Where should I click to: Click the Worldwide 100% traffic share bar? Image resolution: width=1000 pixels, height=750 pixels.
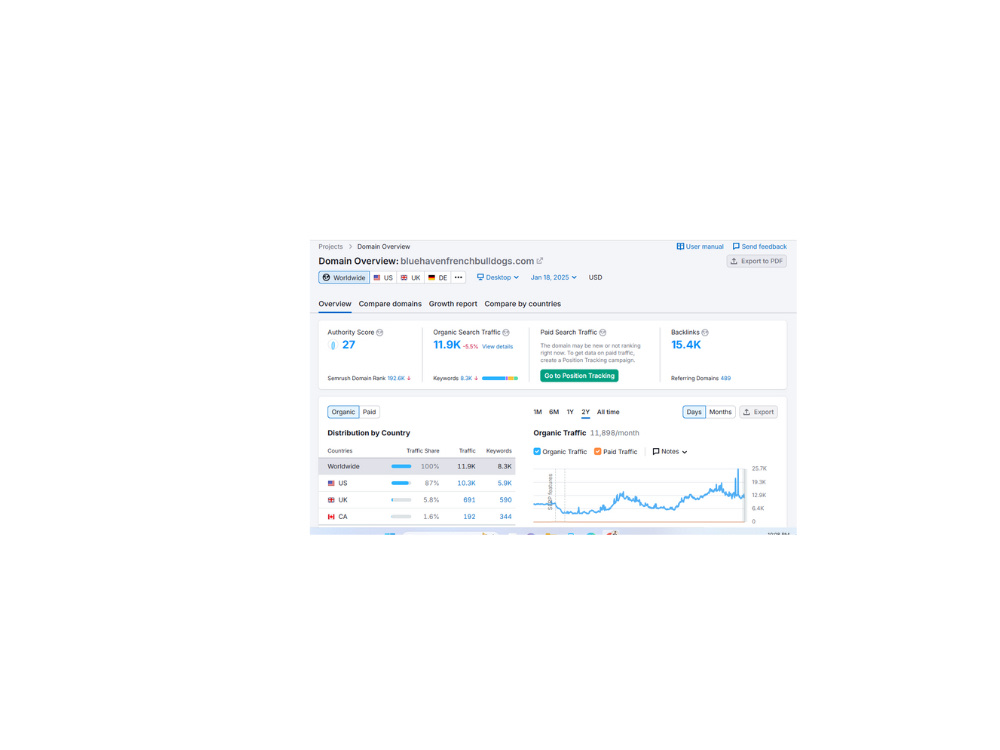[401, 467]
